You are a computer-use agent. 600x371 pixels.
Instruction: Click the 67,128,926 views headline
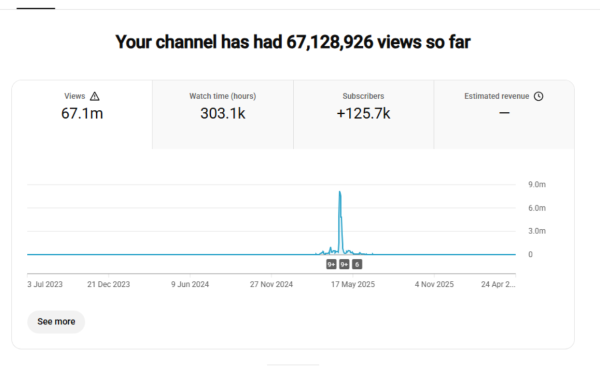coord(293,42)
